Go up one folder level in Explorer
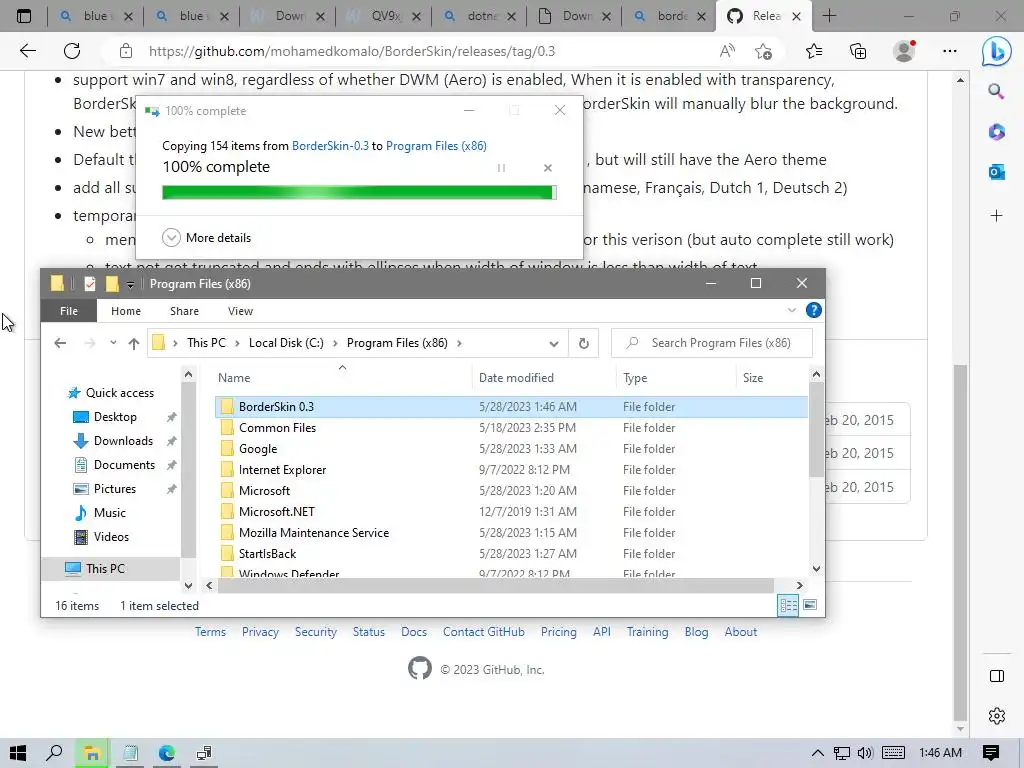The width and height of the screenshot is (1024, 768). pos(134,343)
